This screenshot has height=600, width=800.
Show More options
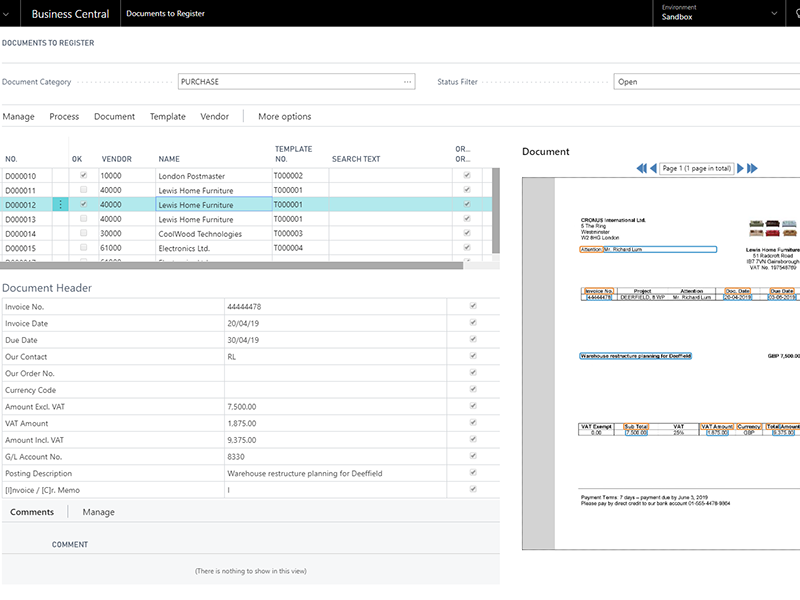point(285,116)
